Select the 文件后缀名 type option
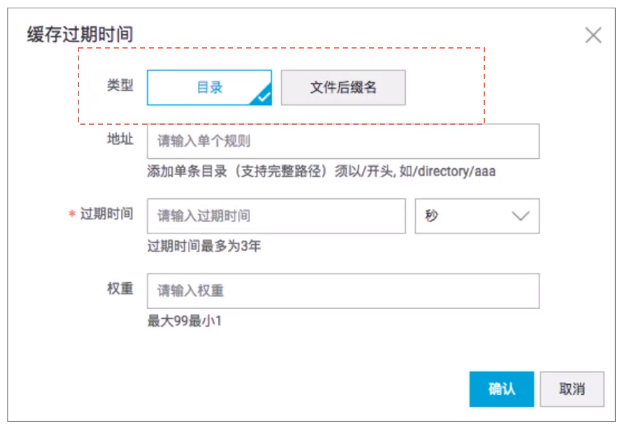Viewport: 624px width, 429px height. click(x=343, y=87)
